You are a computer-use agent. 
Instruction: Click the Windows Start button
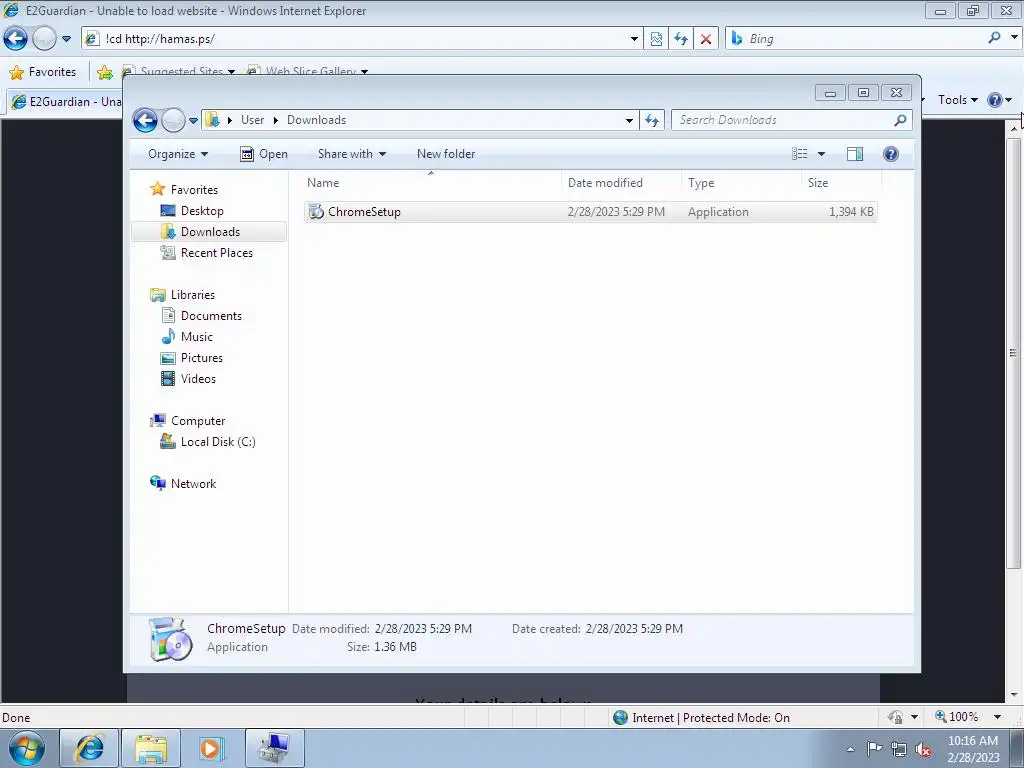pyautogui.click(x=27, y=748)
